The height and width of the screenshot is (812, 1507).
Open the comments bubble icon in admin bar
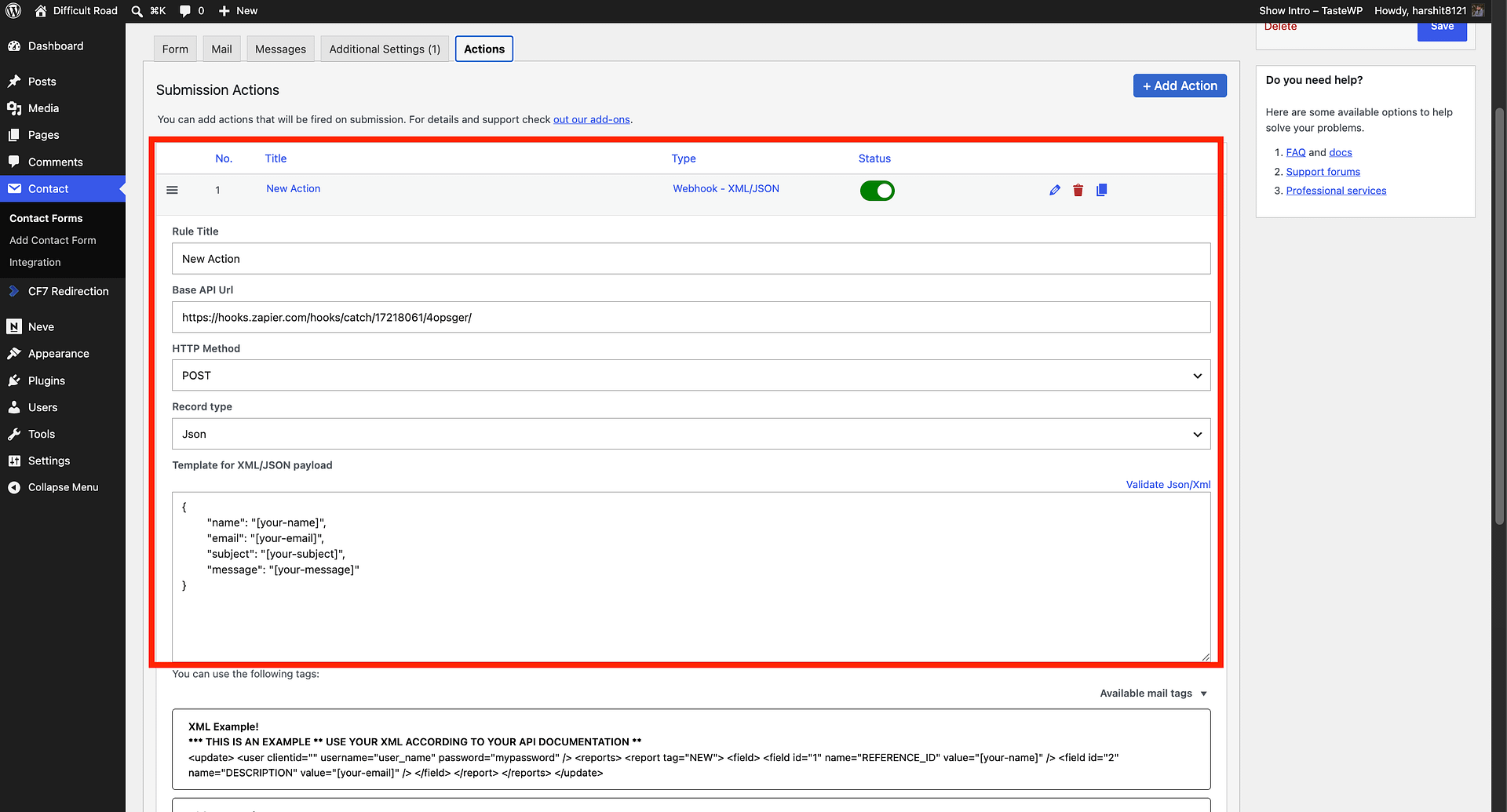[184, 11]
